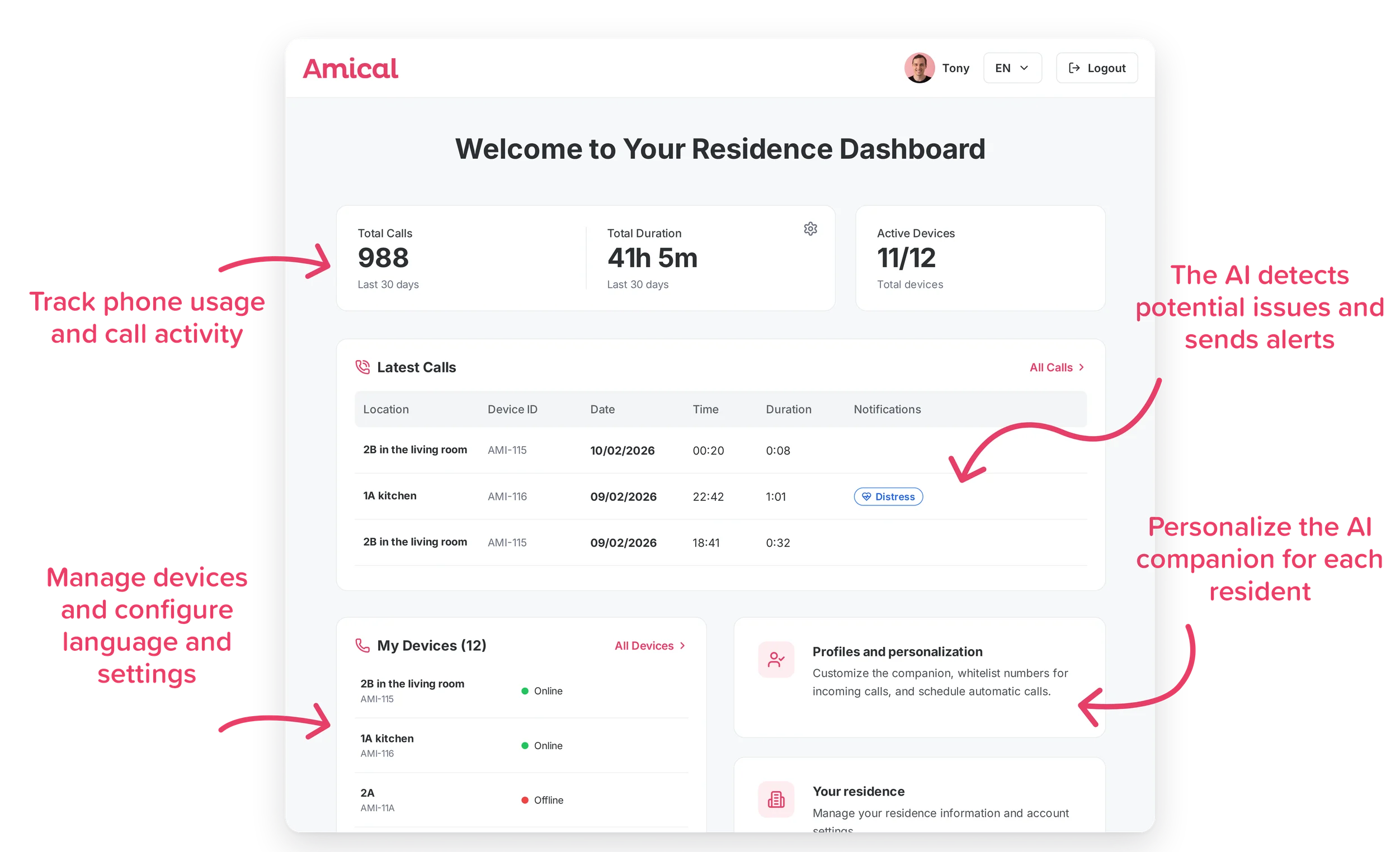The height and width of the screenshot is (852, 1400).
Task: Click the Logout exit arrow icon
Action: click(1074, 68)
